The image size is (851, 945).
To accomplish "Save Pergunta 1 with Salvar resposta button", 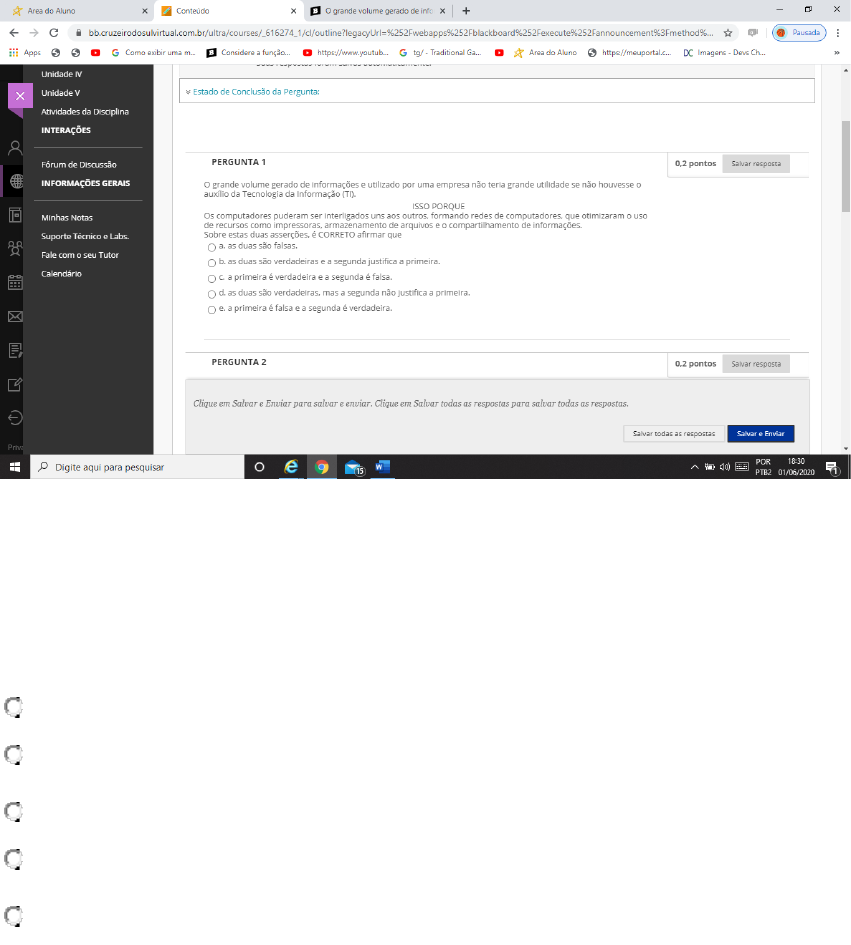I will [x=756, y=163].
